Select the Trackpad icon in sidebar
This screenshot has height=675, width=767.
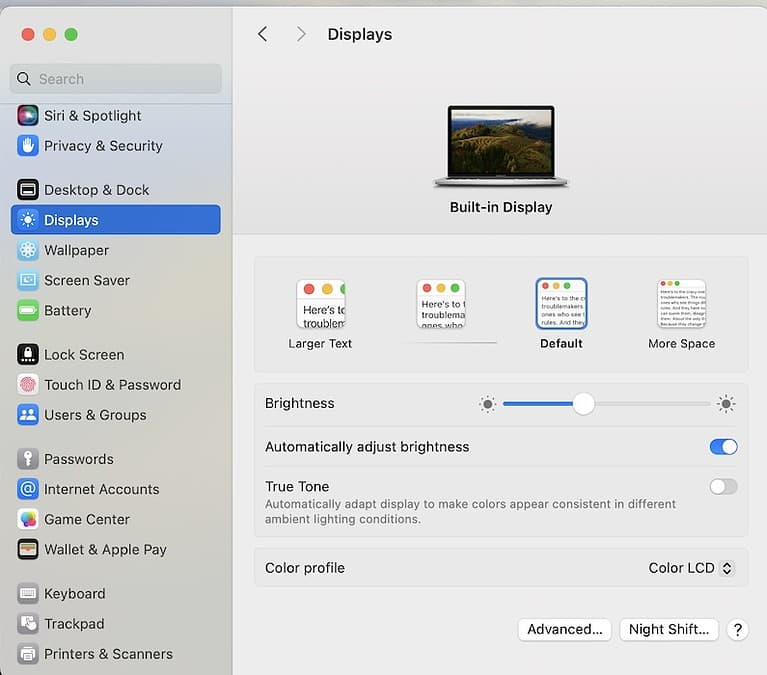click(28, 623)
